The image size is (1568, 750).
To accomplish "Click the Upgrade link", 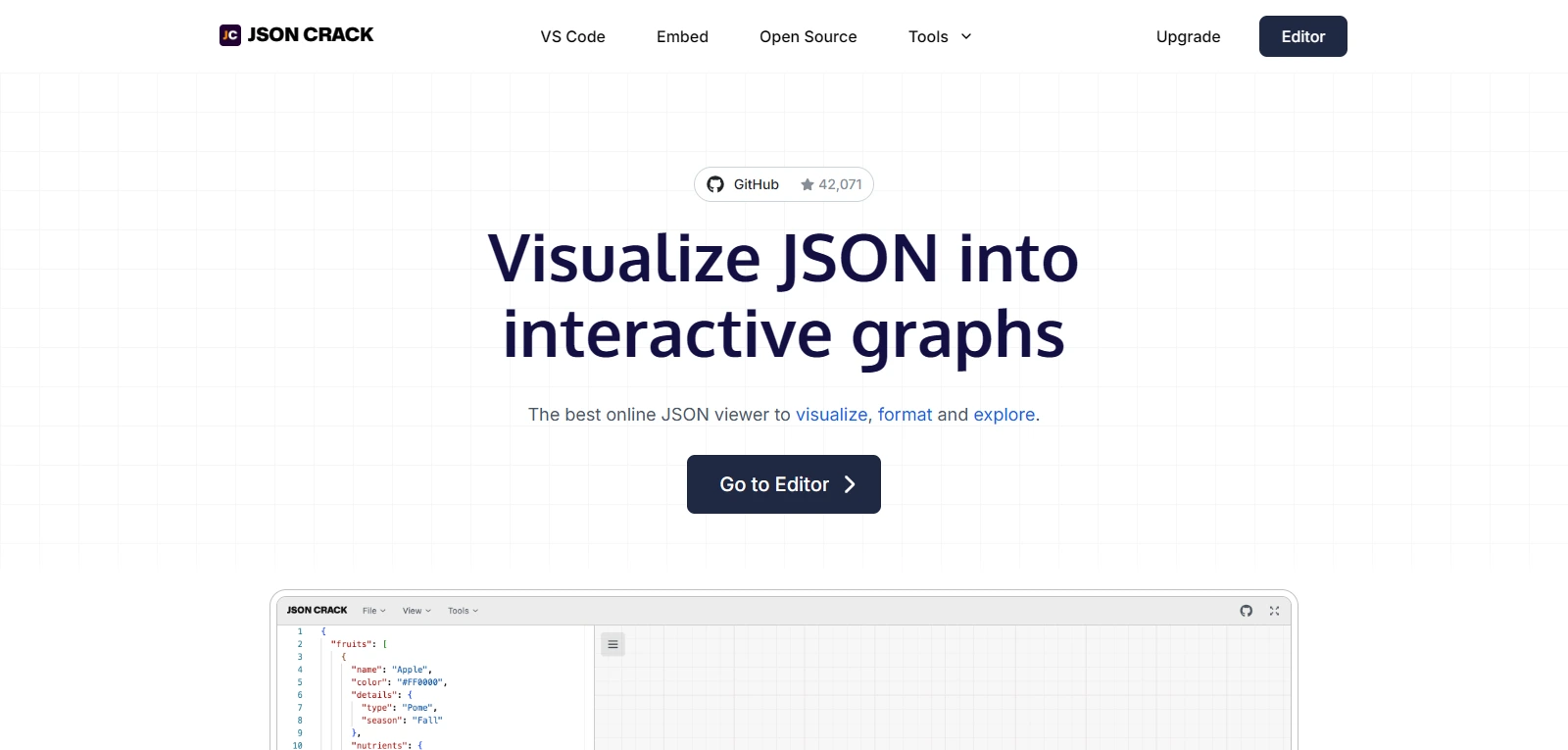I will (1188, 36).
